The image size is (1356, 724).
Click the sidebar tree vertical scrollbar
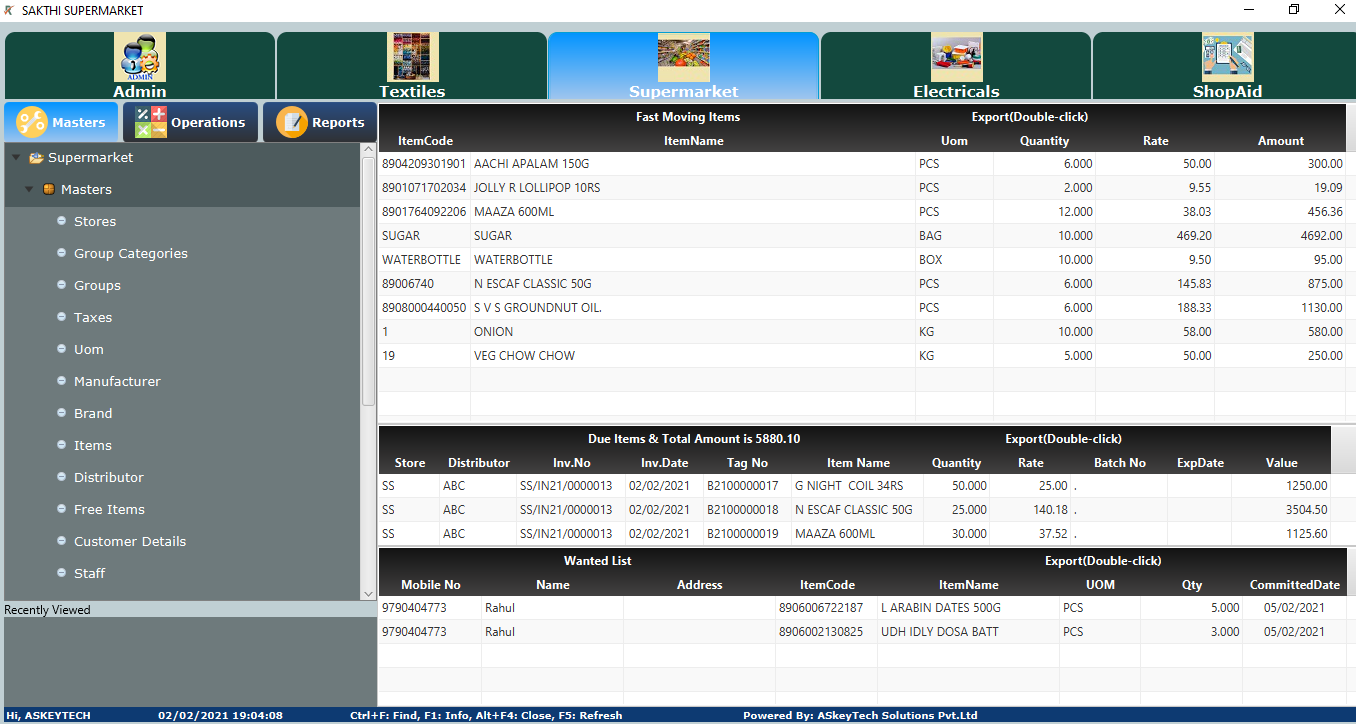point(368,280)
